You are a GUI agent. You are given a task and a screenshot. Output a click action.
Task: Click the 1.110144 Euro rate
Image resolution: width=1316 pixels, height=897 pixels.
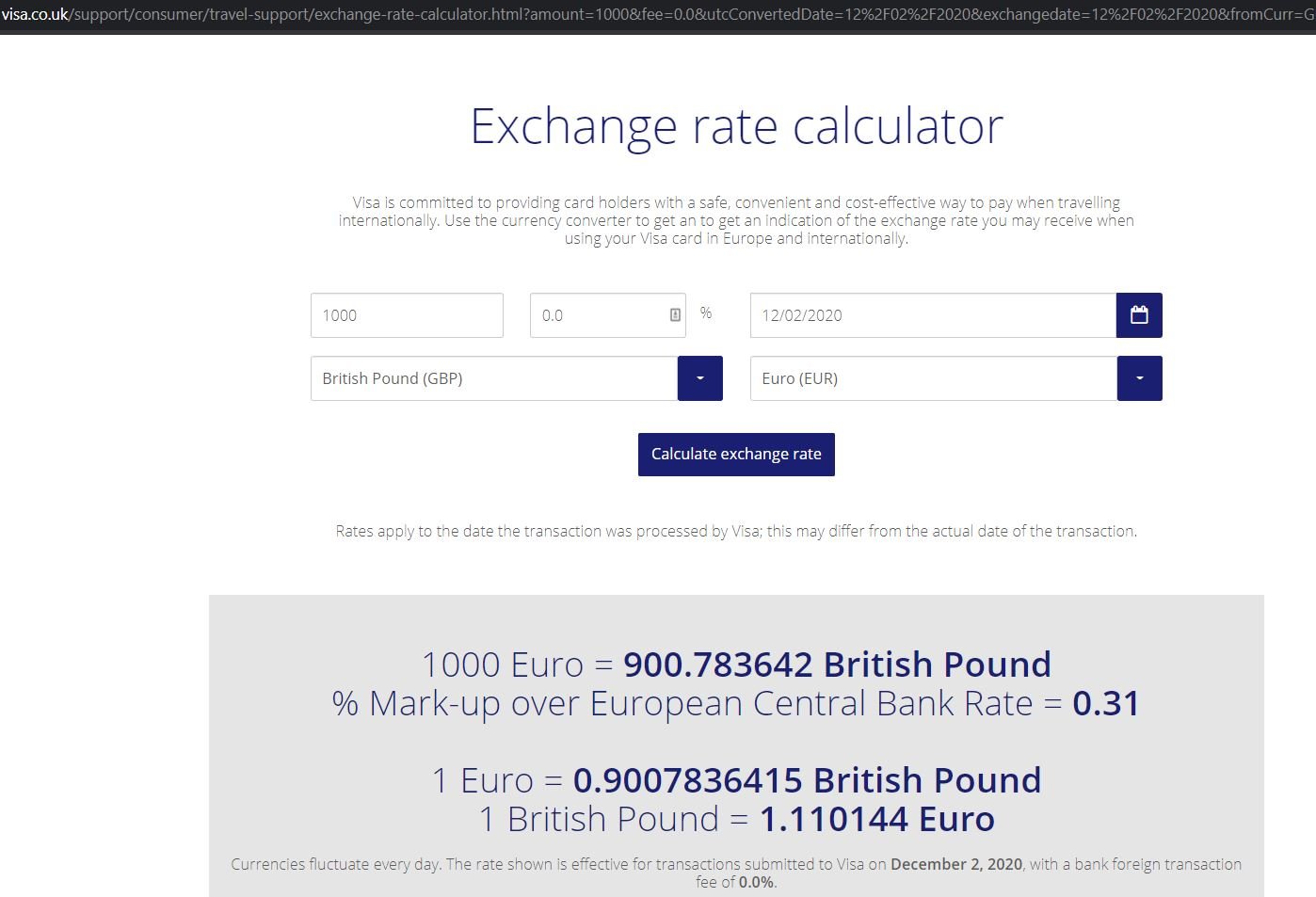click(x=876, y=819)
